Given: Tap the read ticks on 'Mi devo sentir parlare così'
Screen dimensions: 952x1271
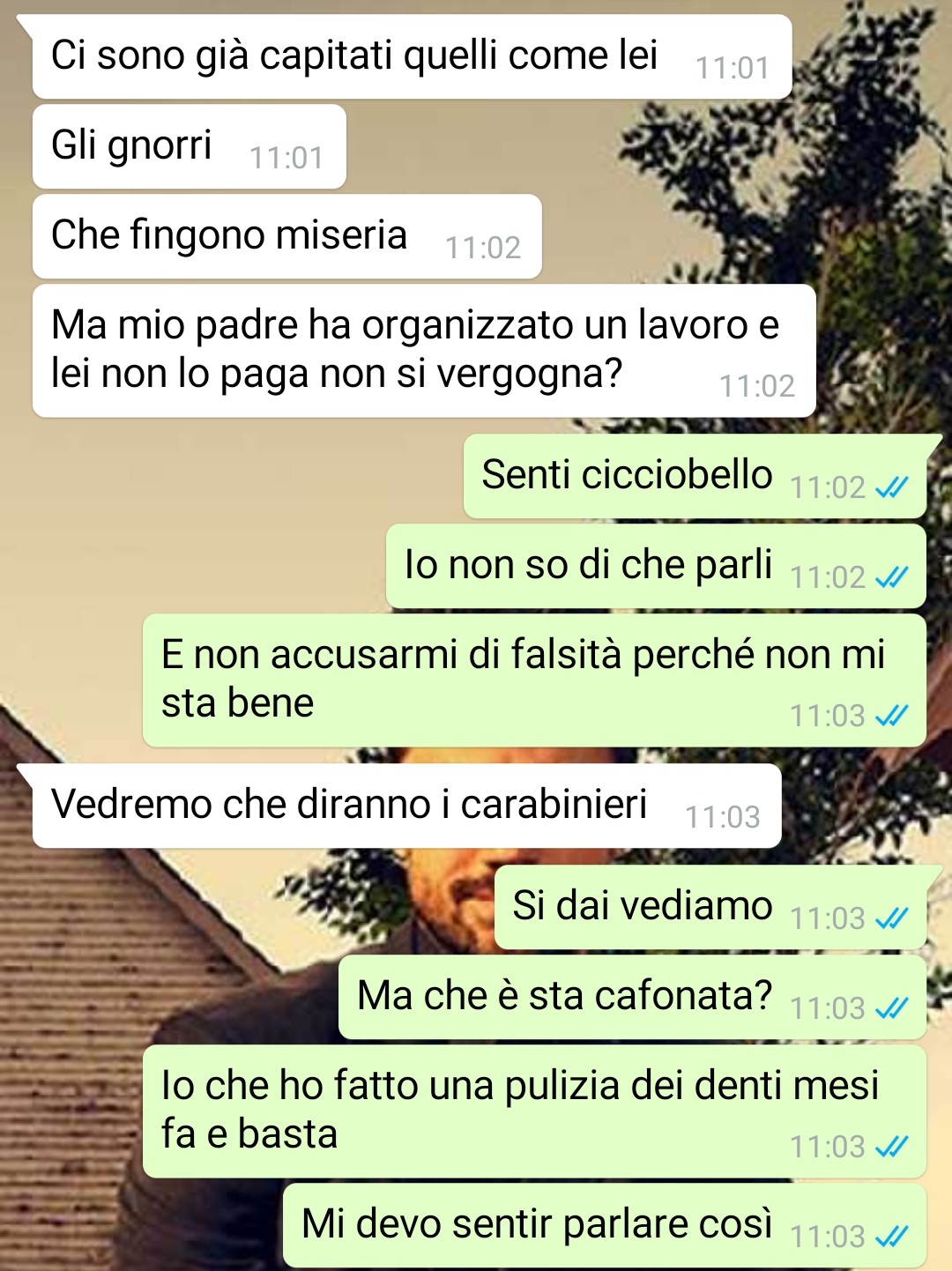Looking at the screenshot, I should pyautogui.click(x=891, y=1238).
